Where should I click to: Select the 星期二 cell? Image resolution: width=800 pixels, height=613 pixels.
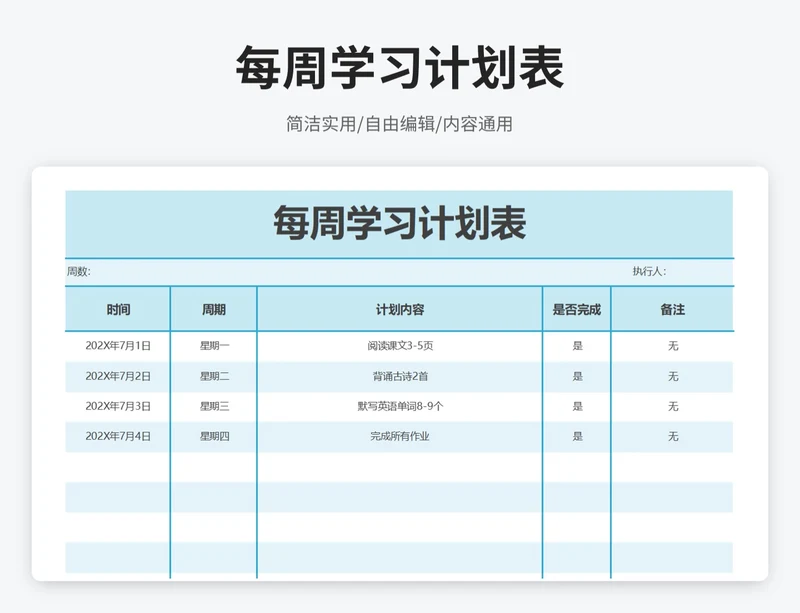pos(214,377)
